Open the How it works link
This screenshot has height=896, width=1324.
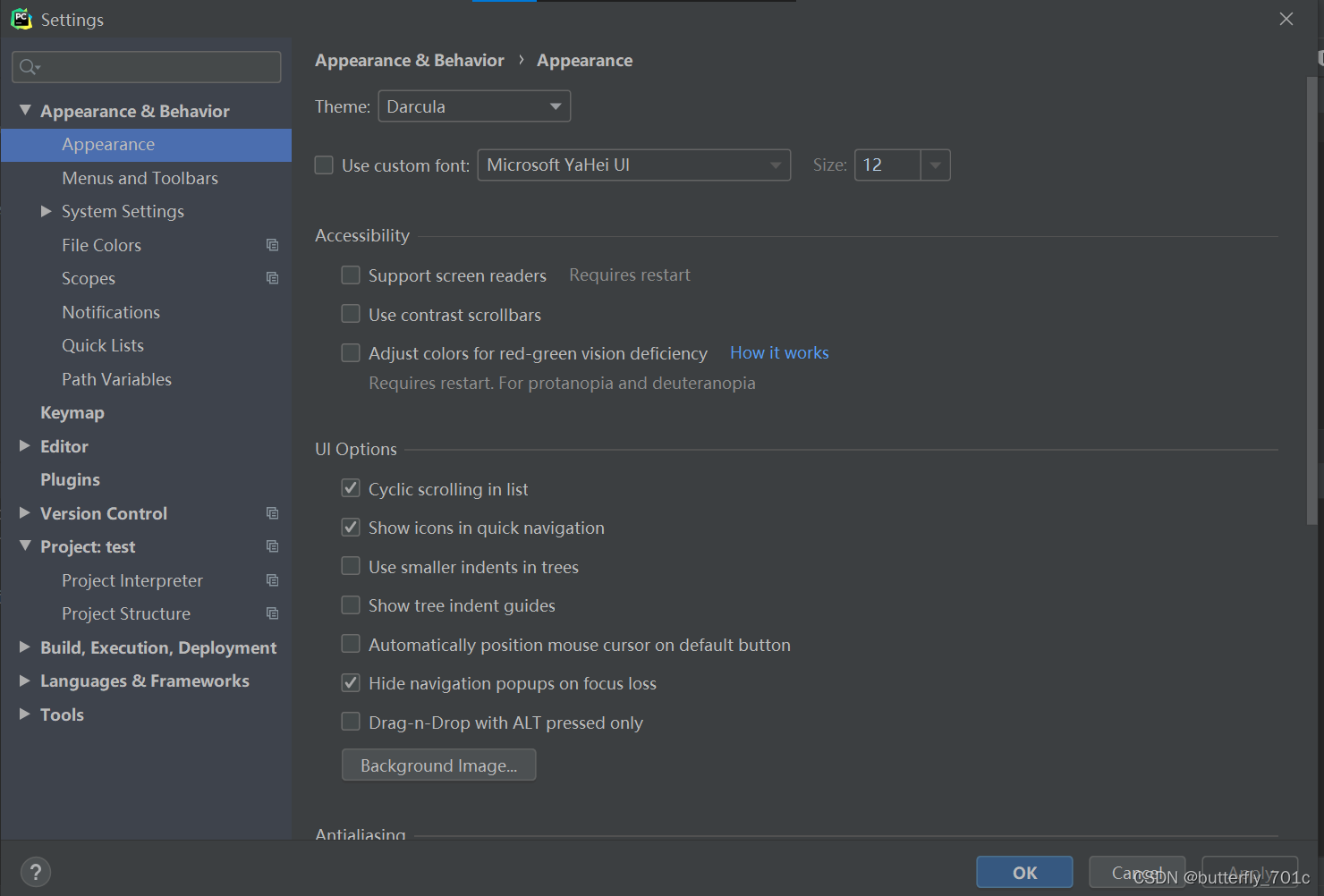pyautogui.click(x=779, y=352)
